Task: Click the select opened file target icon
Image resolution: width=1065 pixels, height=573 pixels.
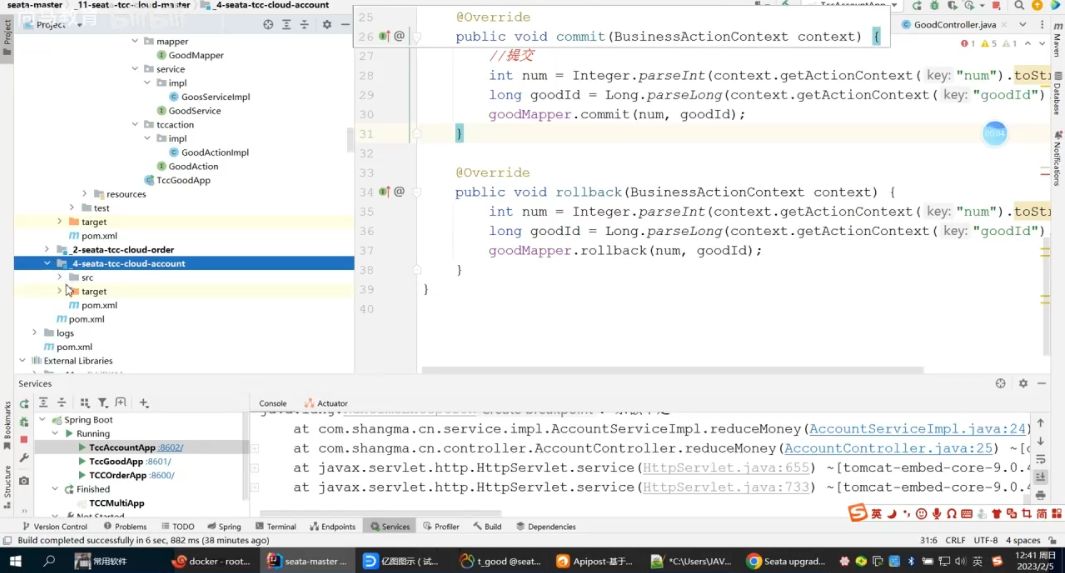Action: pyautogui.click(x=268, y=24)
